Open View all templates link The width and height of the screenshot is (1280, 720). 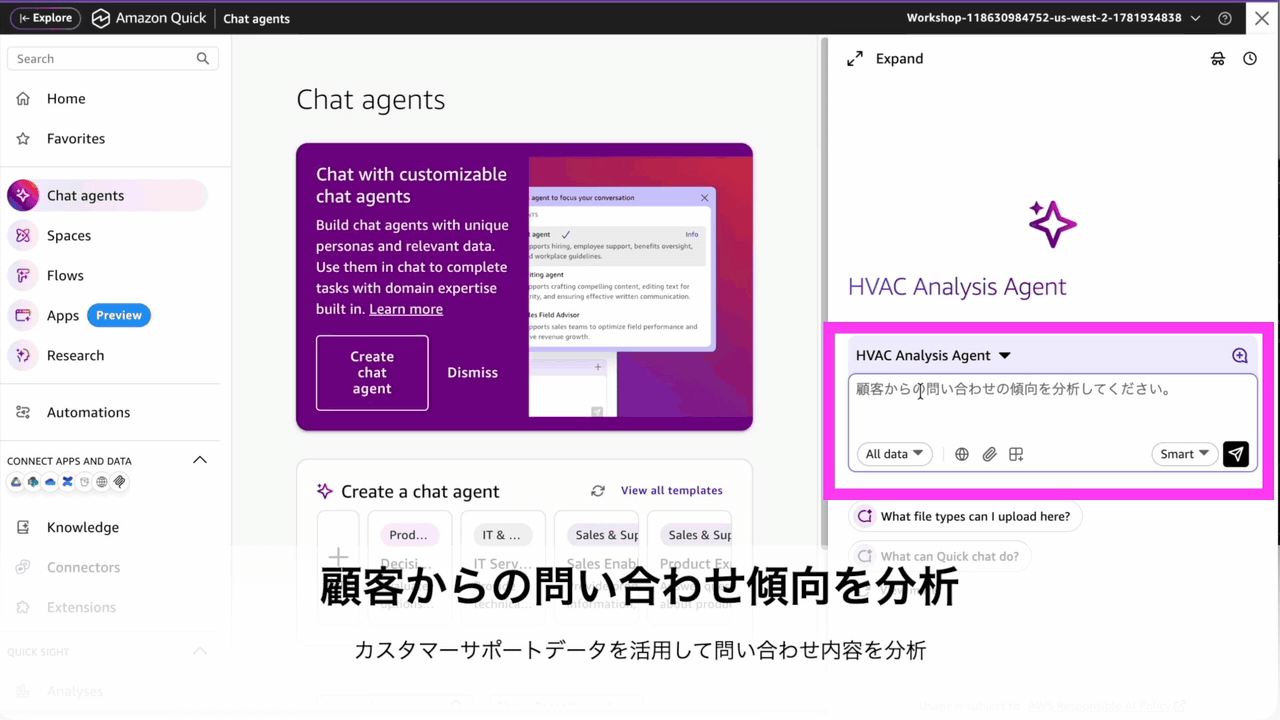(x=672, y=491)
